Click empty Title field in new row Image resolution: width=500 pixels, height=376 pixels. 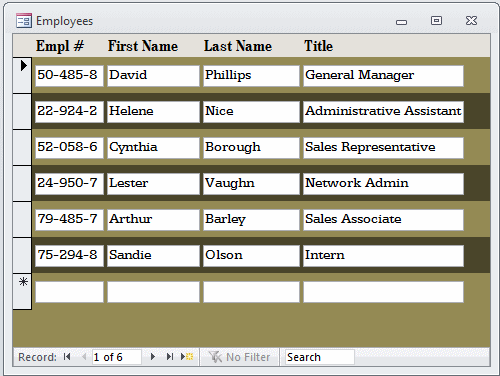pyautogui.click(x=383, y=292)
